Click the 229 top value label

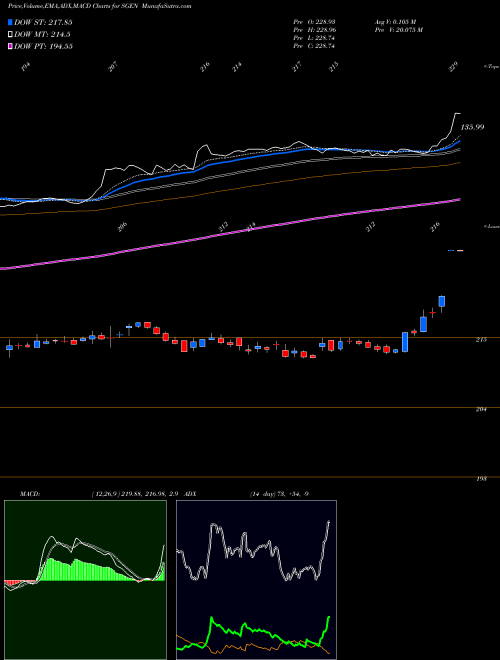(453, 67)
